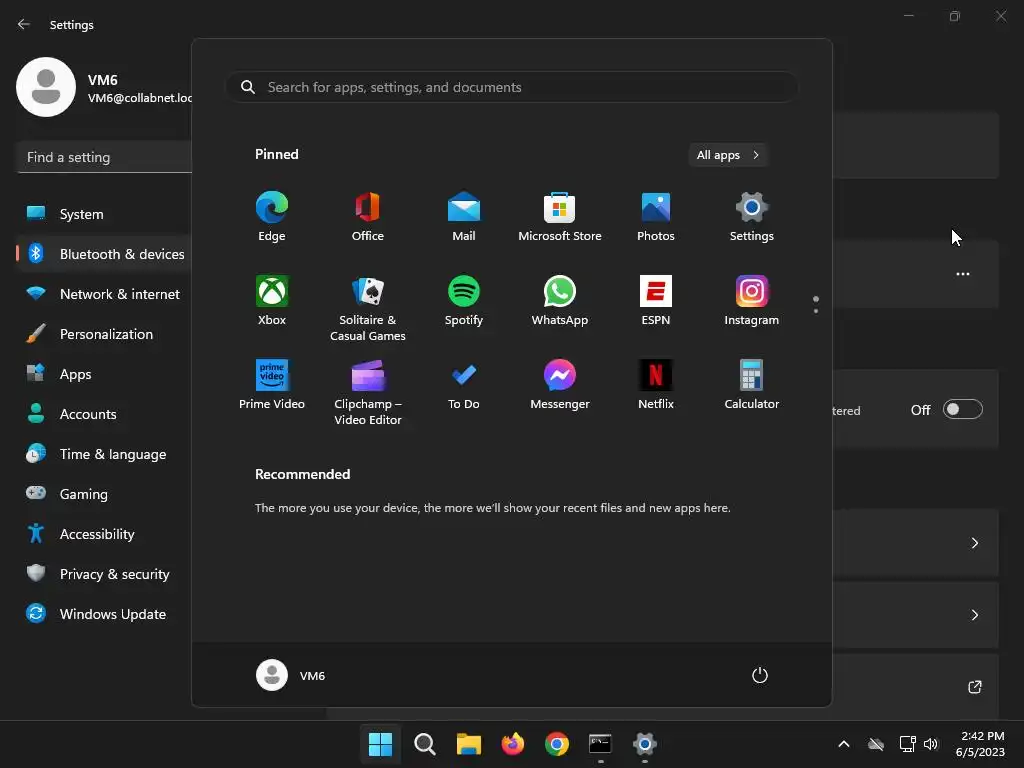Click the Find a setting field
The width and height of the screenshot is (1024, 768).
[x=104, y=157]
